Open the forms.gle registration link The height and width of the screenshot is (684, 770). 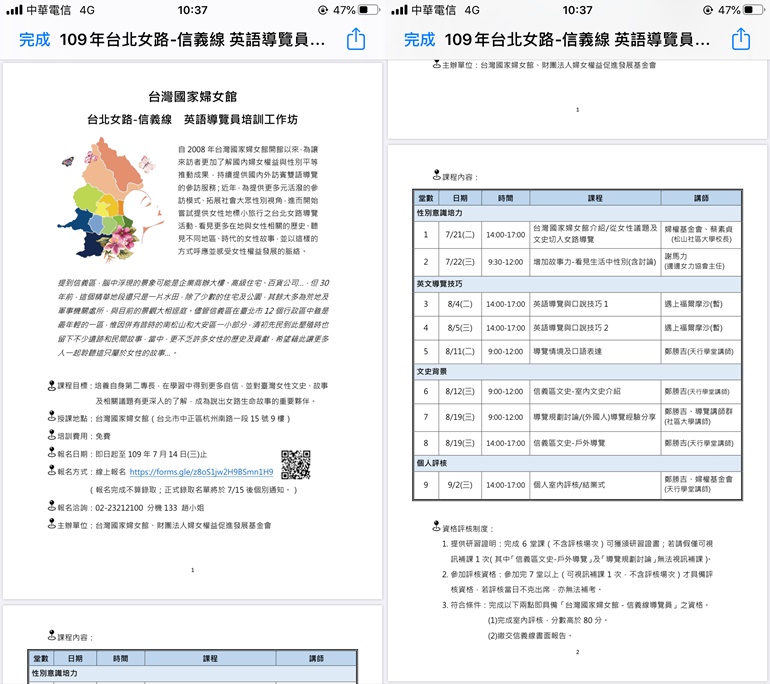(201, 472)
